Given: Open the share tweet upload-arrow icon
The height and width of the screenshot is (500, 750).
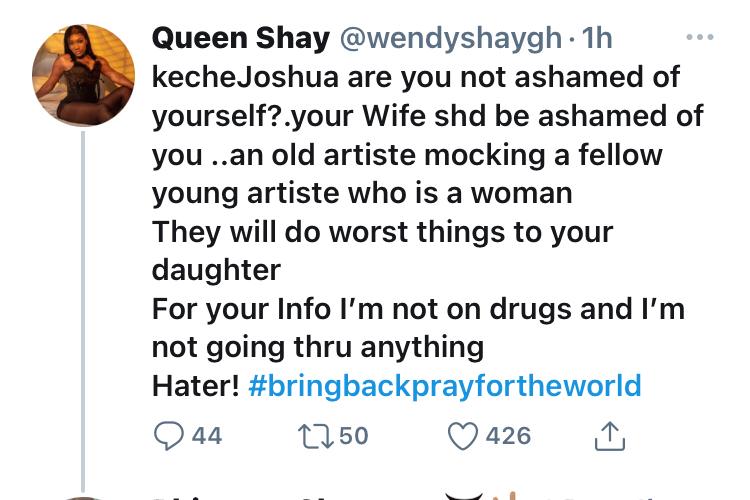Looking at the screenshot, I should pyautogui.click(x=609, y=436).
